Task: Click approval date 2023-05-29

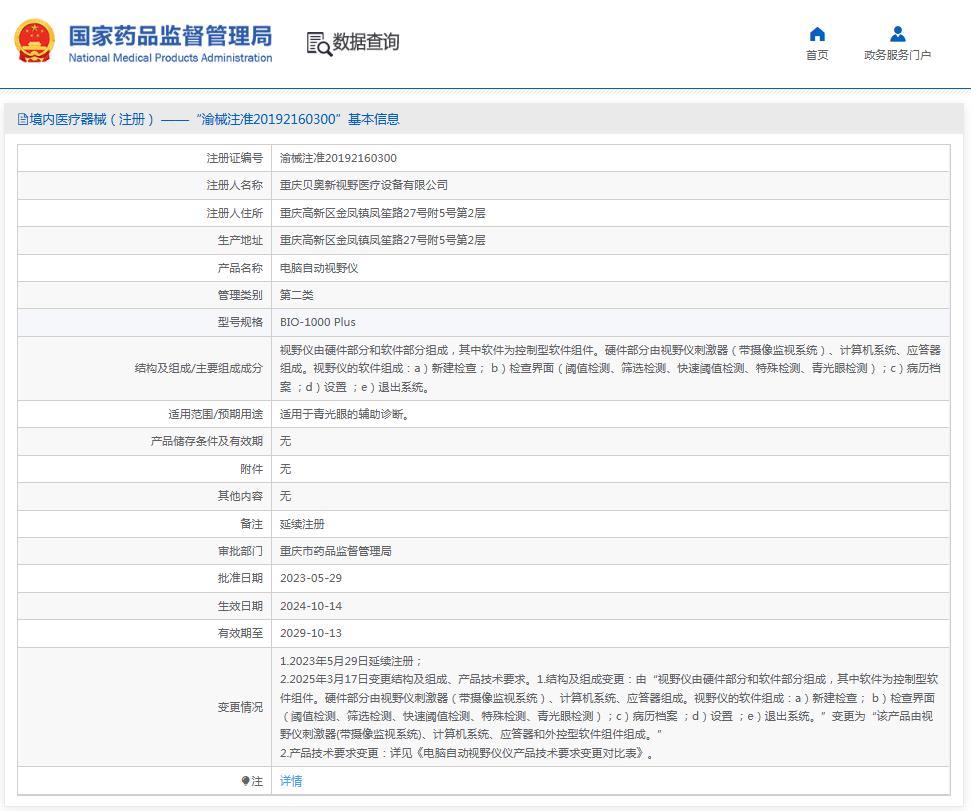Action: (x=310, y=578)
